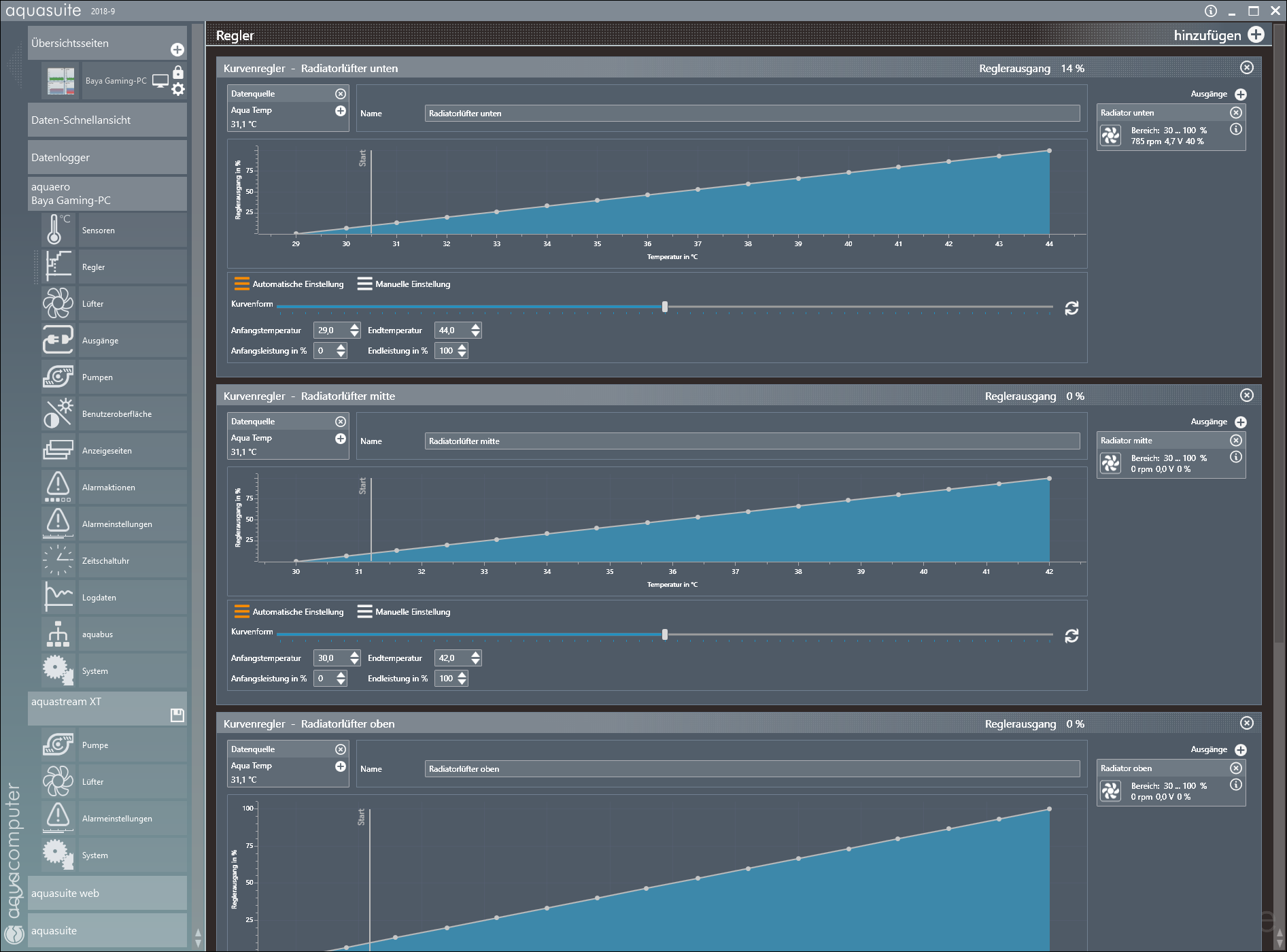Image resolution: width=1287 pixels, height=952 pixels.
Task: Open the Ausgänge outputs page
Action: [x=114, y=340]
